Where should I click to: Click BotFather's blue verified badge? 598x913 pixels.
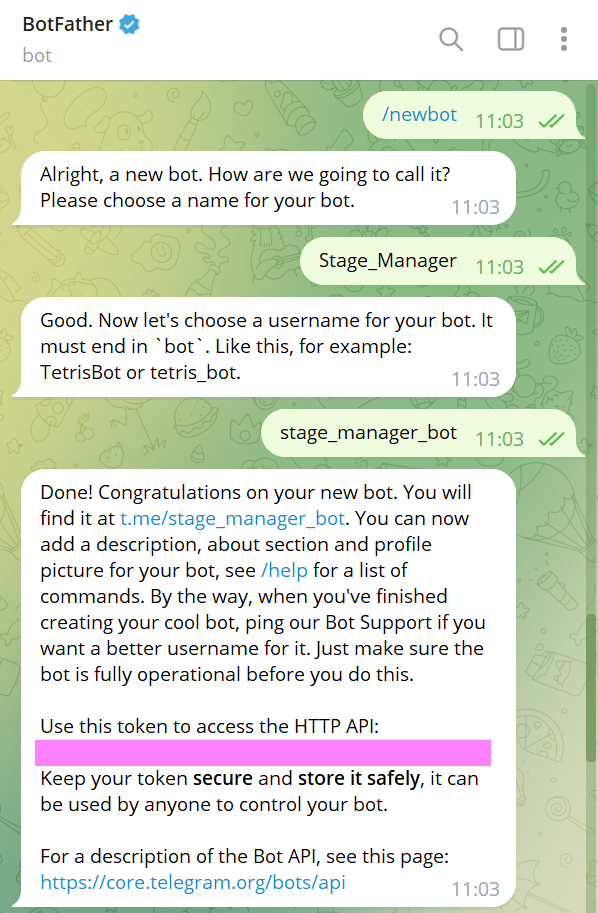click(129, 24)
